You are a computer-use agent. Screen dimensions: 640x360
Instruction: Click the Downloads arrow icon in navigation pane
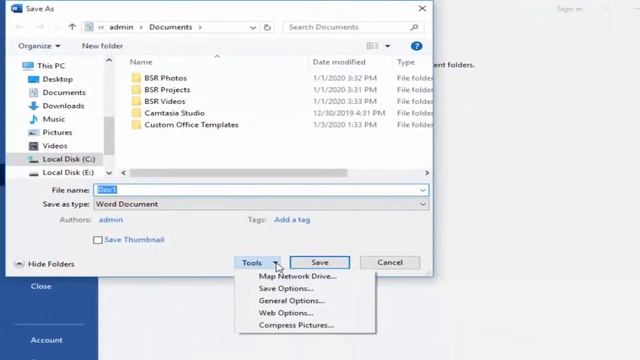point(33,106)
